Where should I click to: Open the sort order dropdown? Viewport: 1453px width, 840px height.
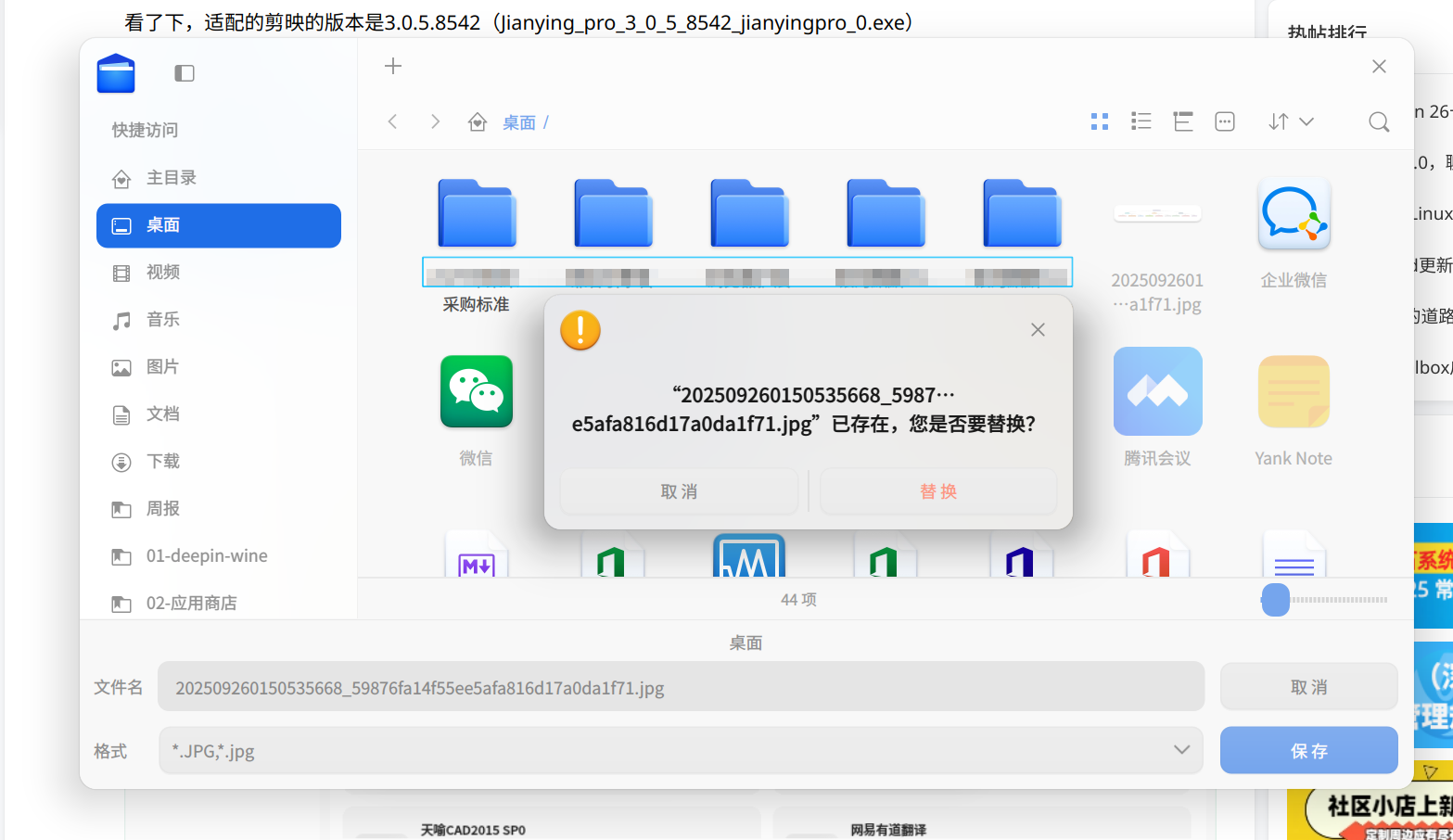point(1291,121)
